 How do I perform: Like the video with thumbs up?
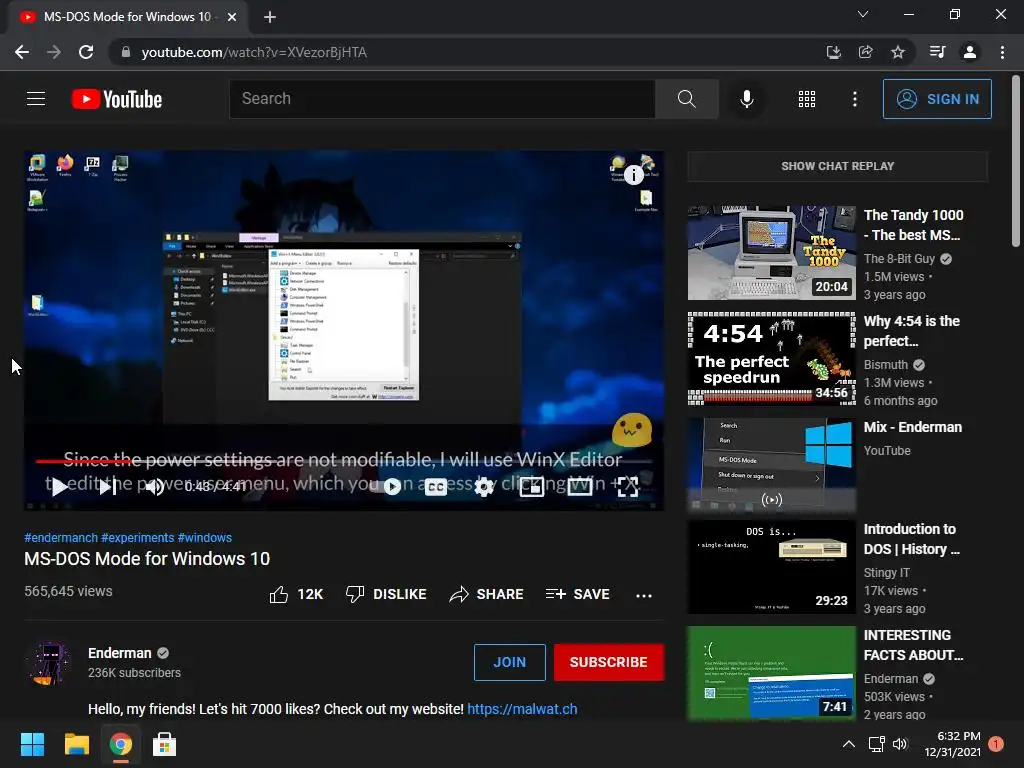(296, 594)
